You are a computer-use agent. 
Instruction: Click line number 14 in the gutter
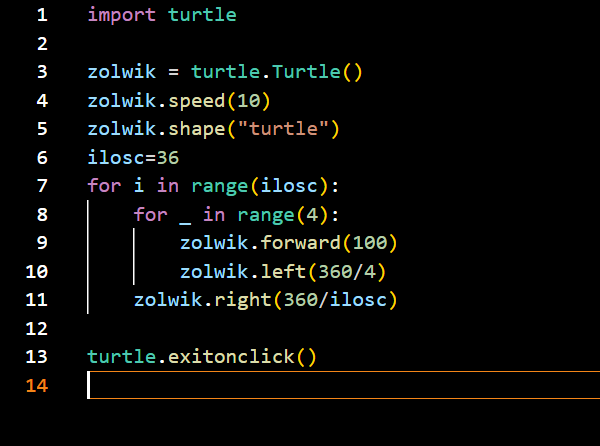(36, 385)
